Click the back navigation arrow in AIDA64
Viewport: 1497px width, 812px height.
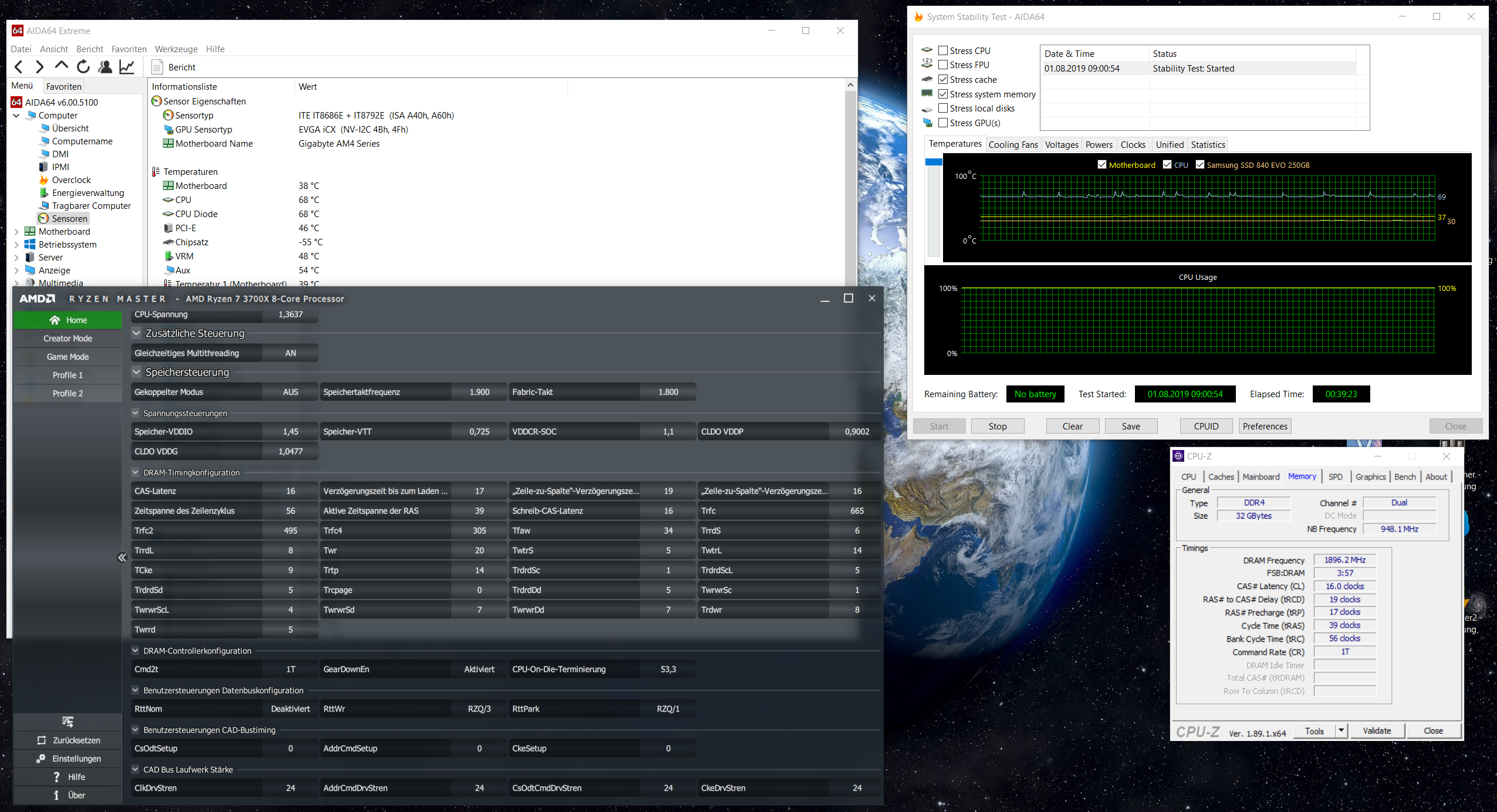(x=19, y=67)
